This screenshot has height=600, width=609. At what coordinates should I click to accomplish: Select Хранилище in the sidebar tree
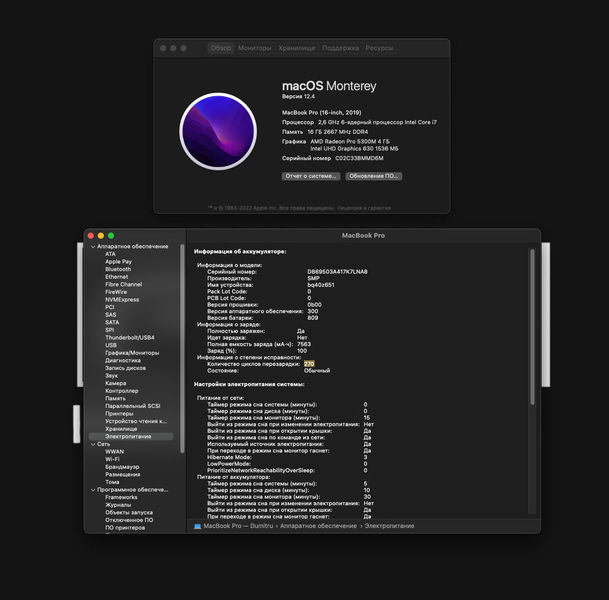(121, 429)
